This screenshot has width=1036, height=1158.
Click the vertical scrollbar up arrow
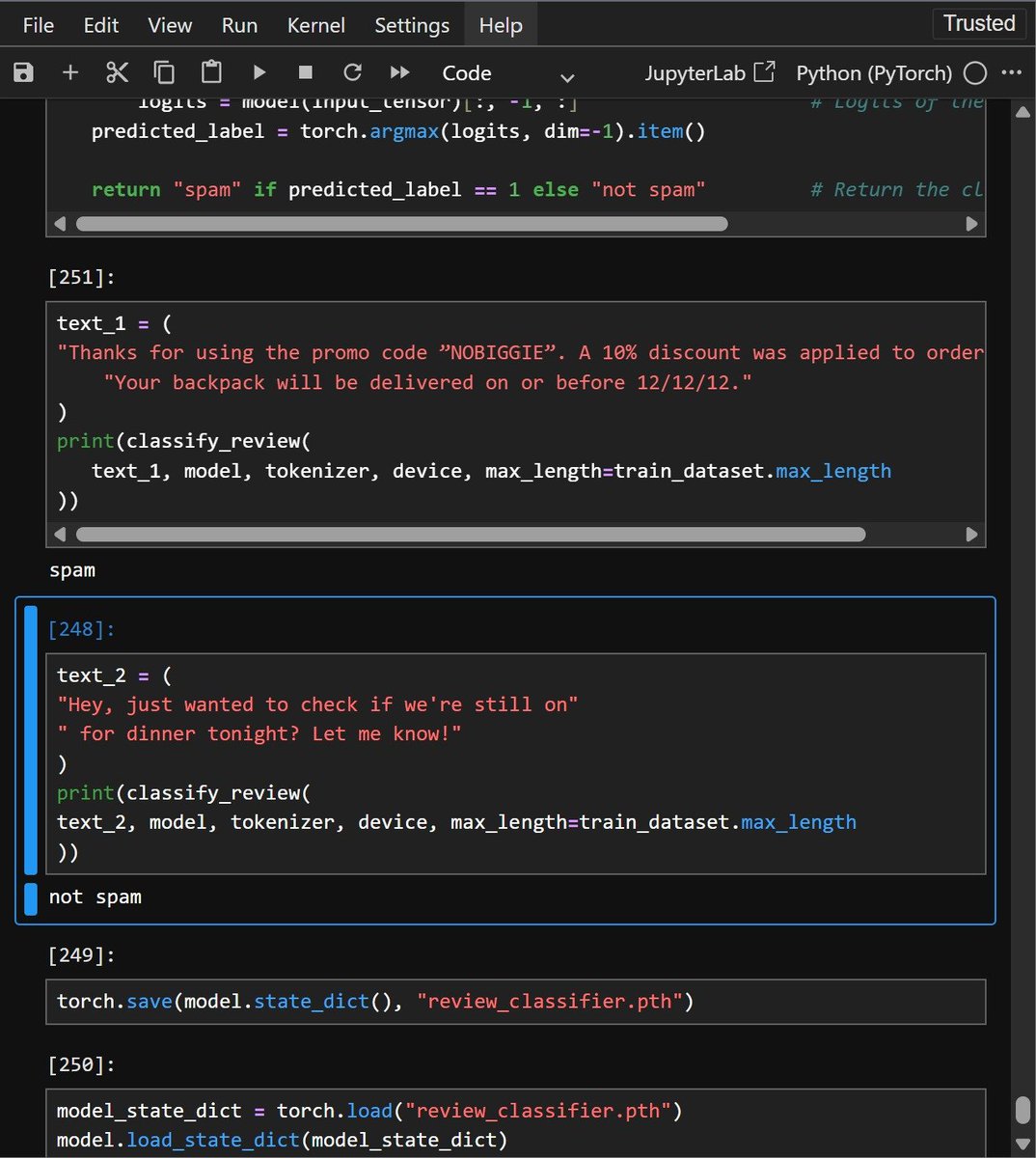(x=1022, y=112)
